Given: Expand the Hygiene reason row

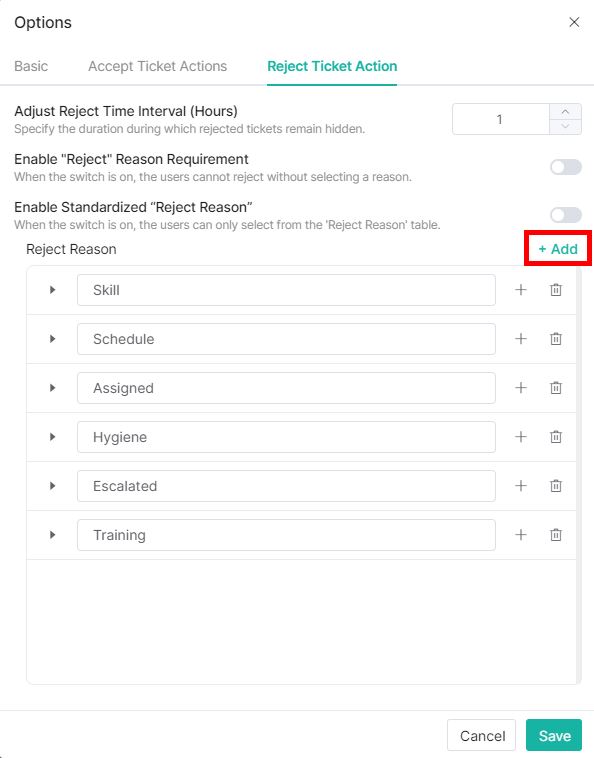Looking at the screenshot, I should 52,437.
